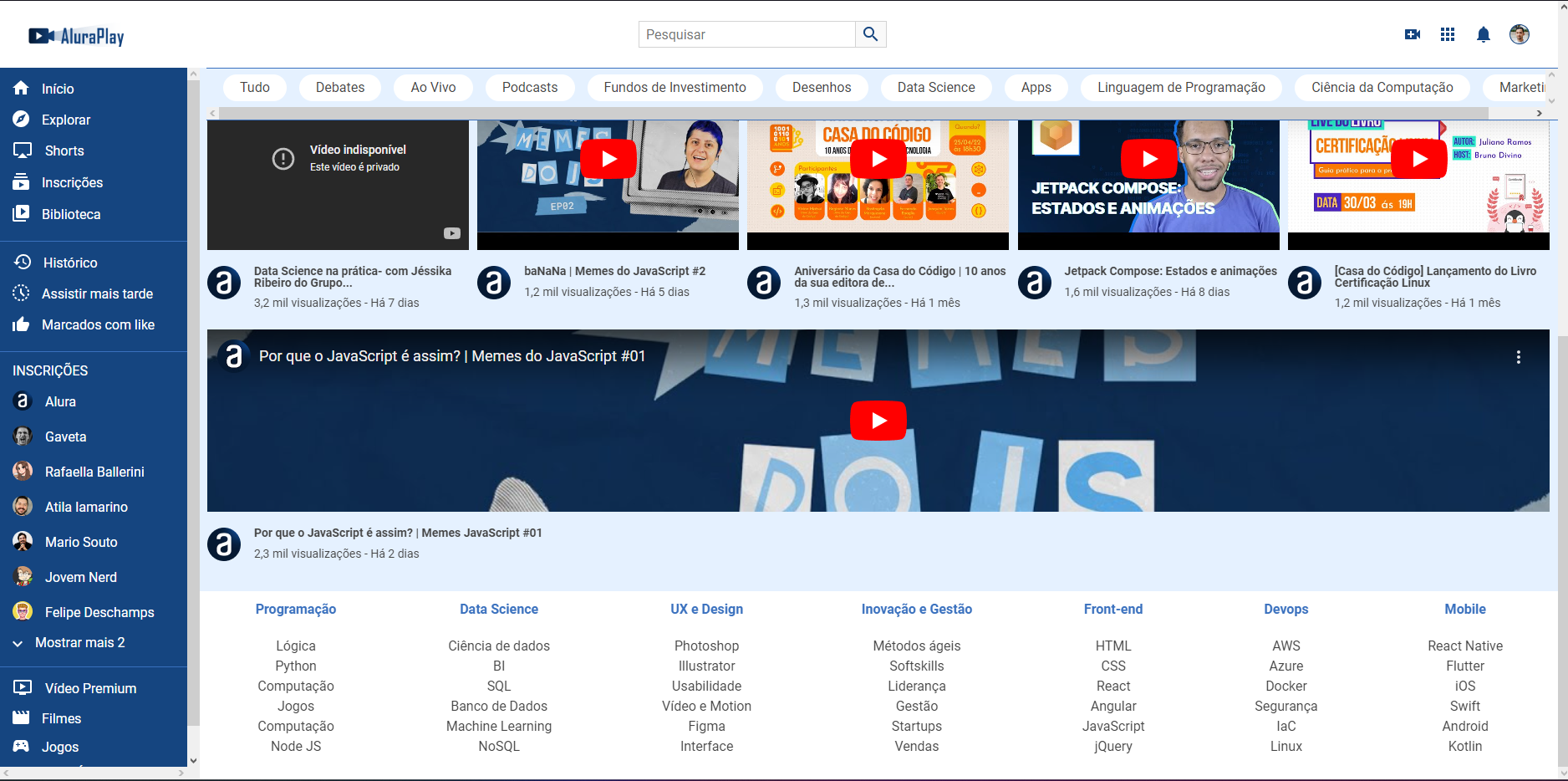1568x781 pixels.
Task: Select the Podcasts filter chip
Action: coord(530,87)
